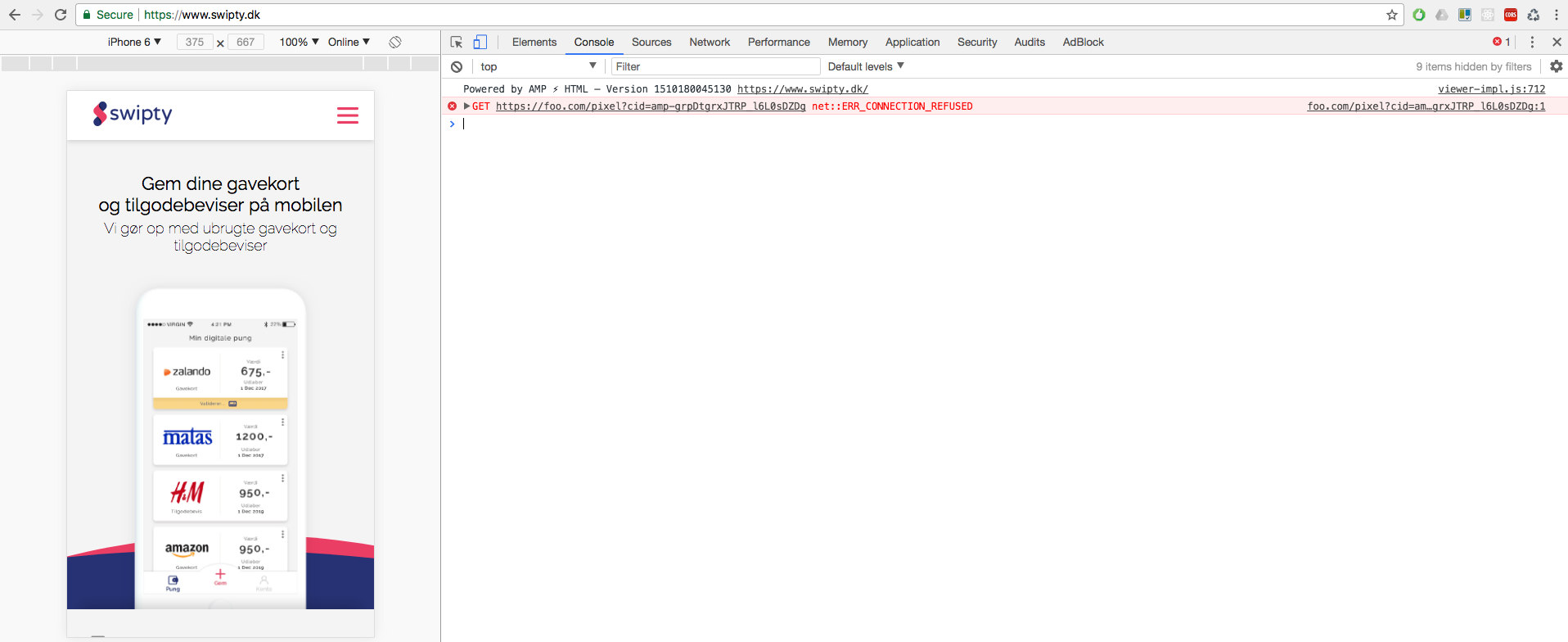Switch to the Sources tab
This screenshot has width=1568, height=642.
(x=651, y=42)
